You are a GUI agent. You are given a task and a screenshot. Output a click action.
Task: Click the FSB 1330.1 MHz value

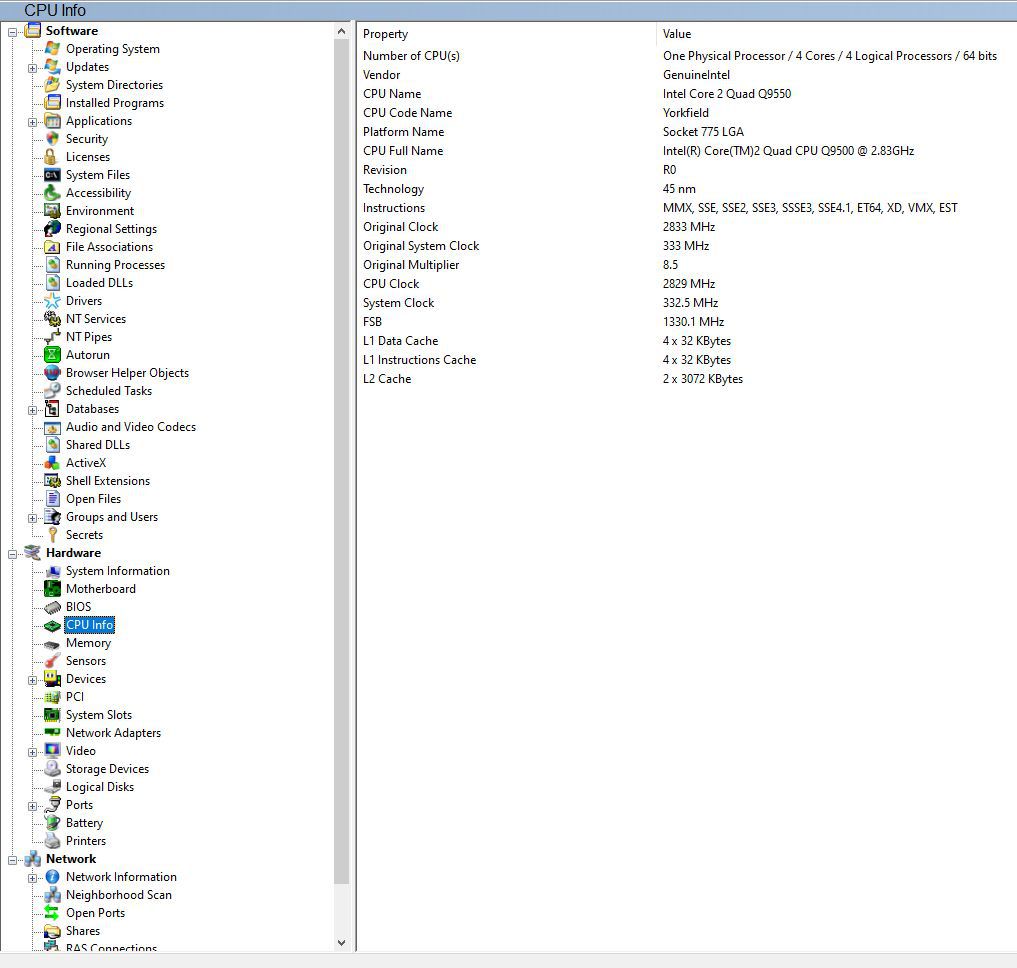tap(693, 322)
